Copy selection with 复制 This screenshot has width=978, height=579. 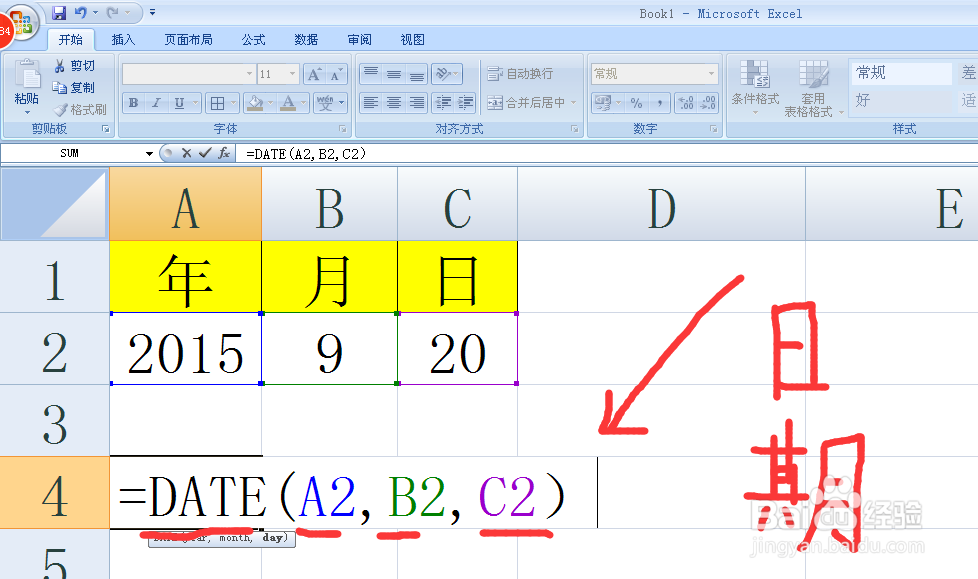(x=74, y=88)
